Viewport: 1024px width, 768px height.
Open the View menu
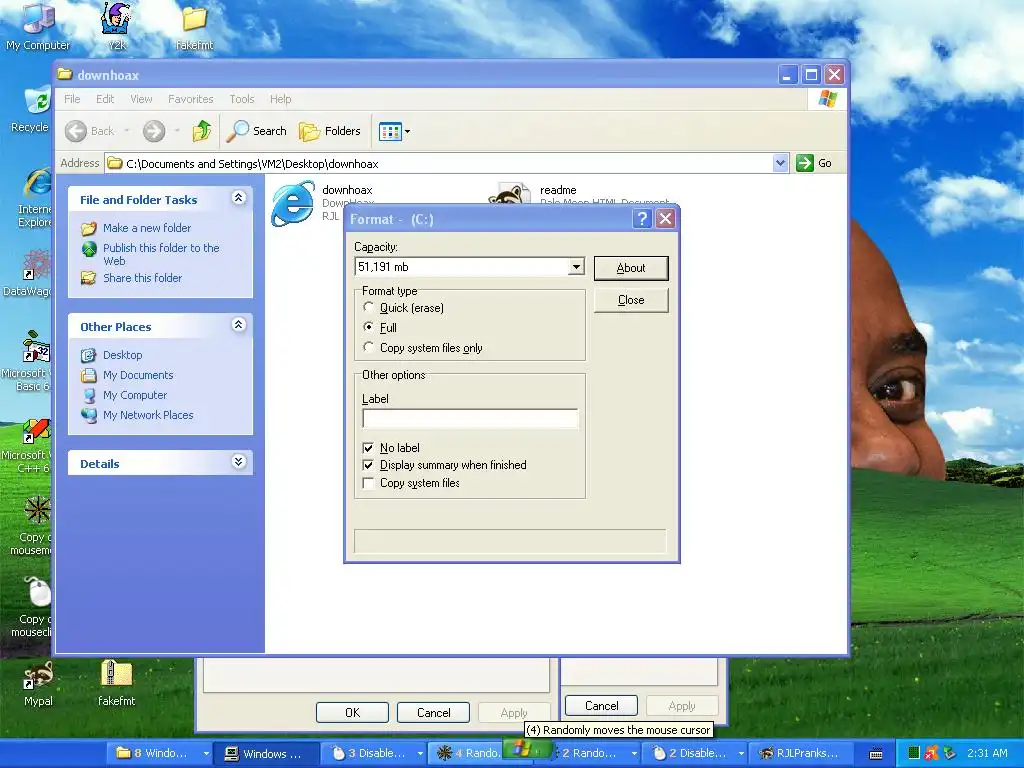point(141,99)
